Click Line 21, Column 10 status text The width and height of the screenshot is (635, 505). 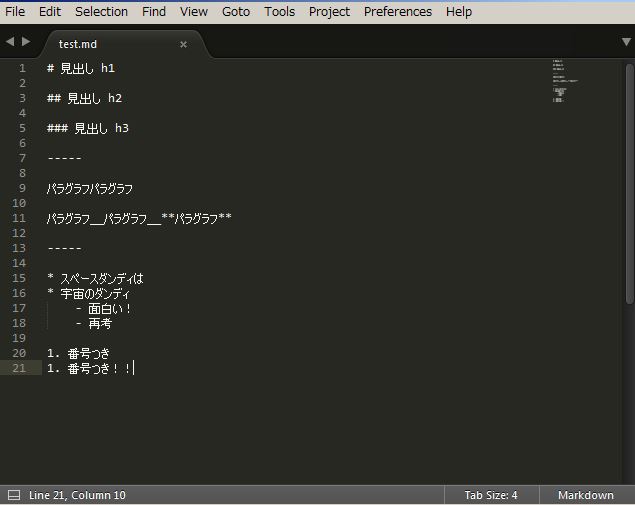click(77, 495)
